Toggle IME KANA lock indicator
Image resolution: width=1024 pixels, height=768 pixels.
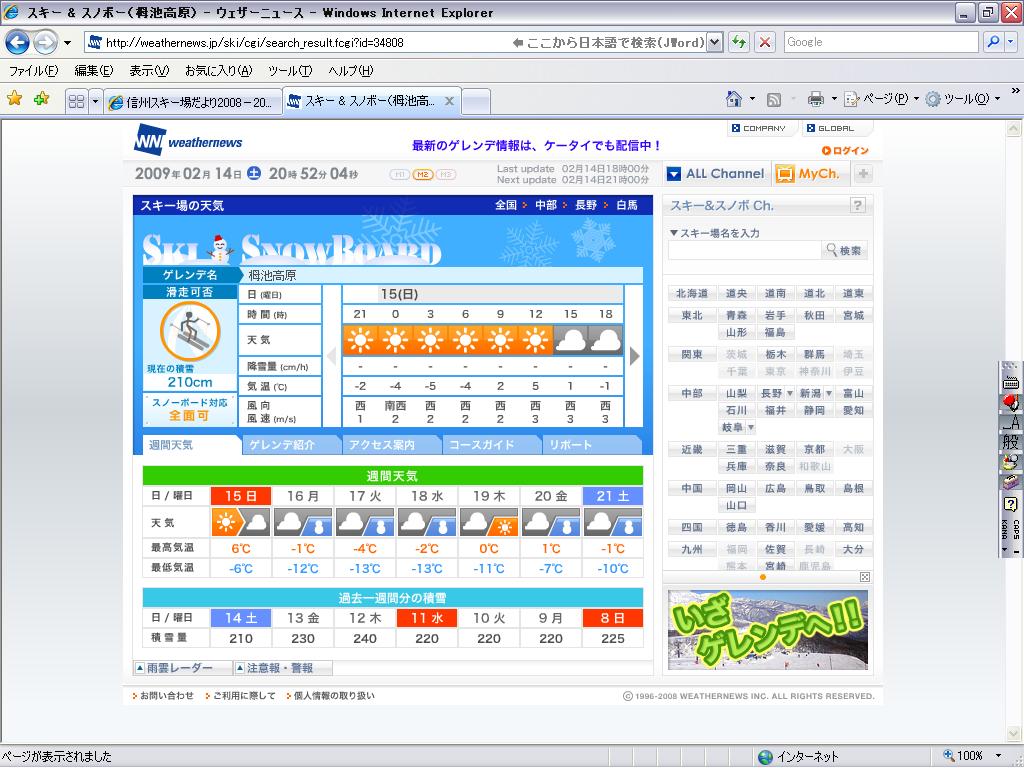pyautogui.click(x=1004, y=530)
